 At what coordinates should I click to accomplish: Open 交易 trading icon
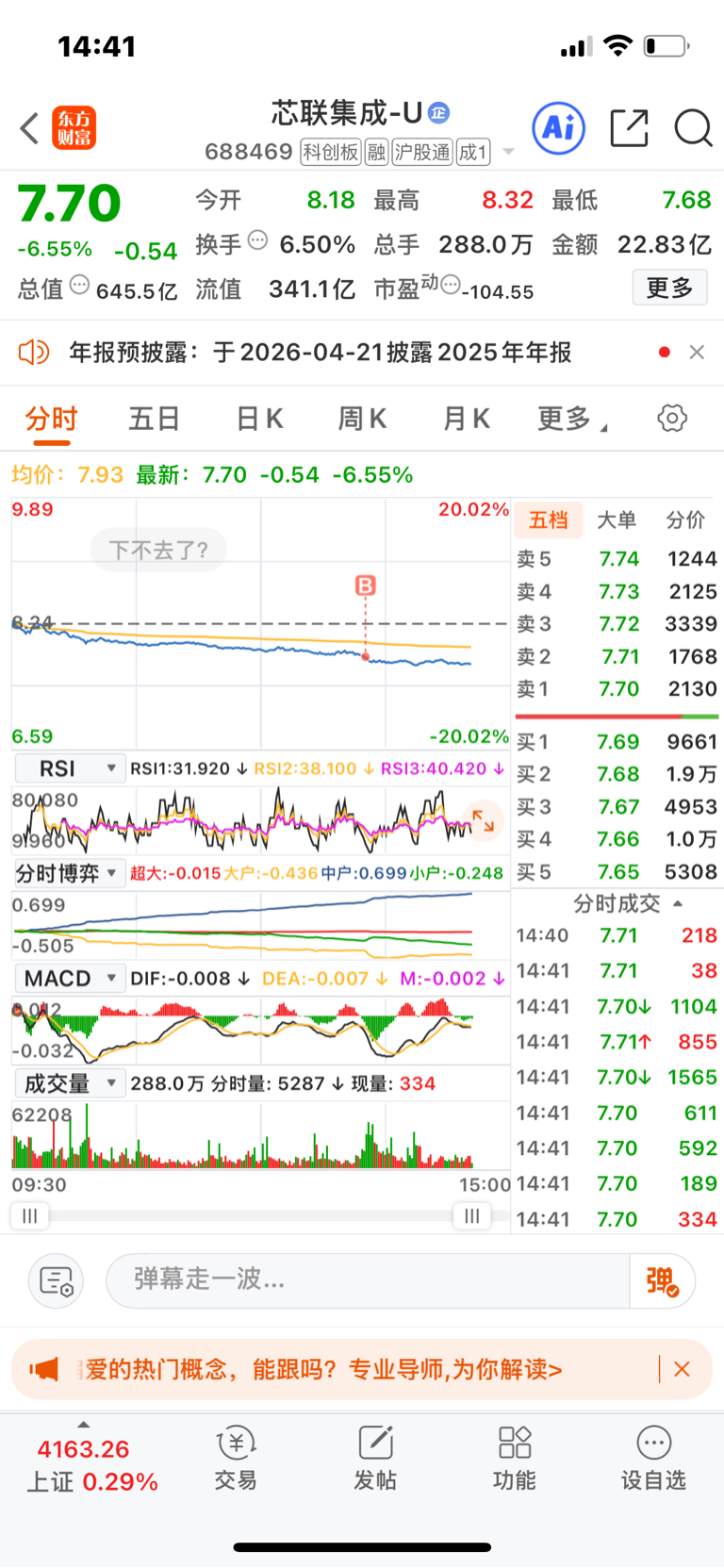tap(236, 1458)
